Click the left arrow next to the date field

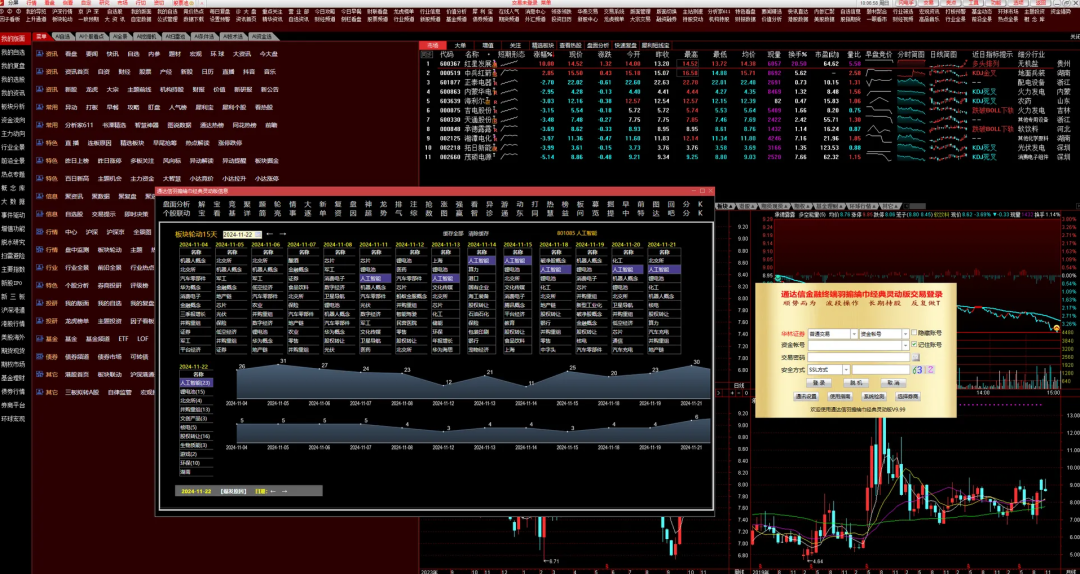point(270,234)
